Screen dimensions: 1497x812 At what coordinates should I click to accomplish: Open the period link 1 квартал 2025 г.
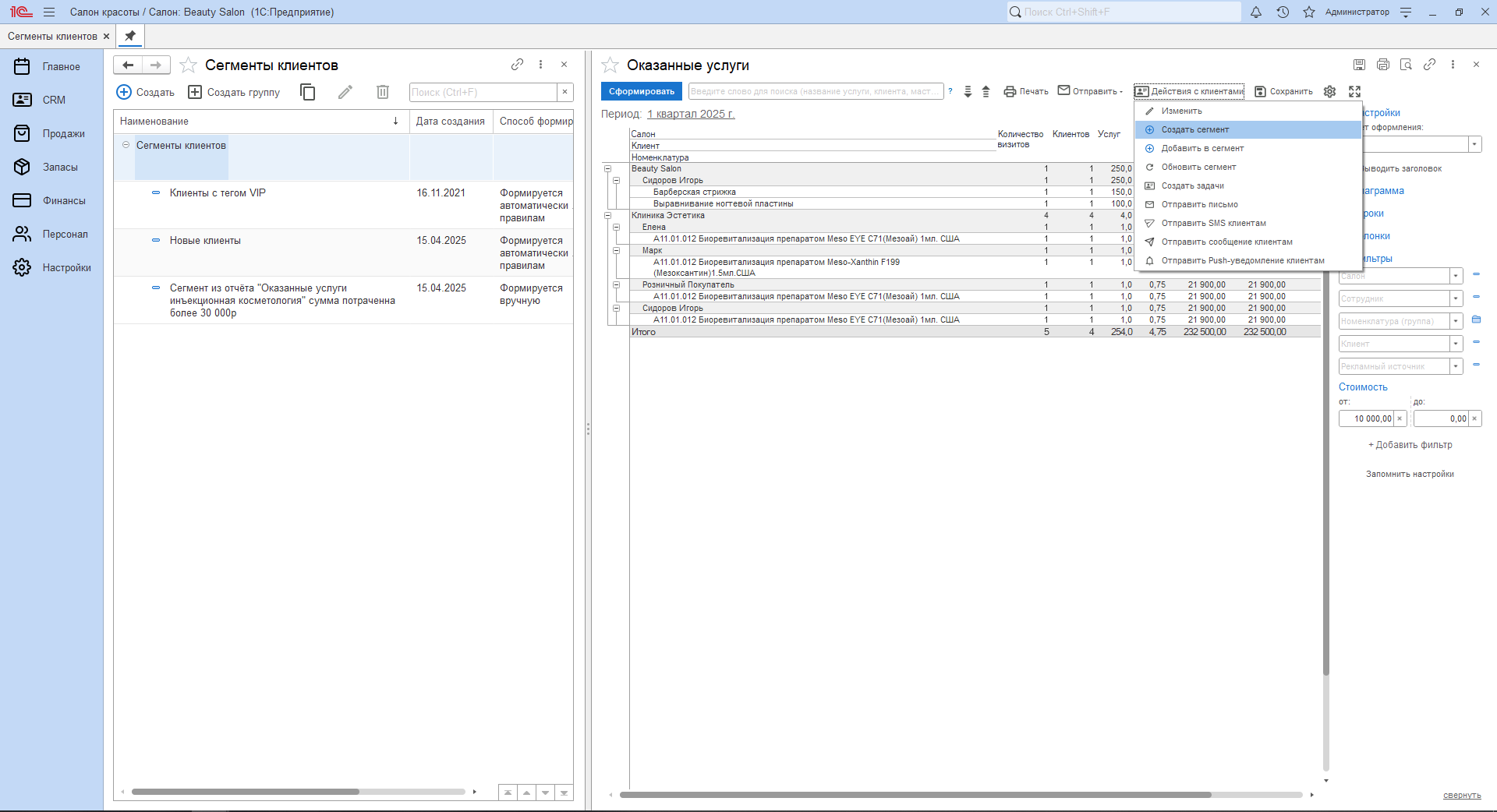point(691,114)
